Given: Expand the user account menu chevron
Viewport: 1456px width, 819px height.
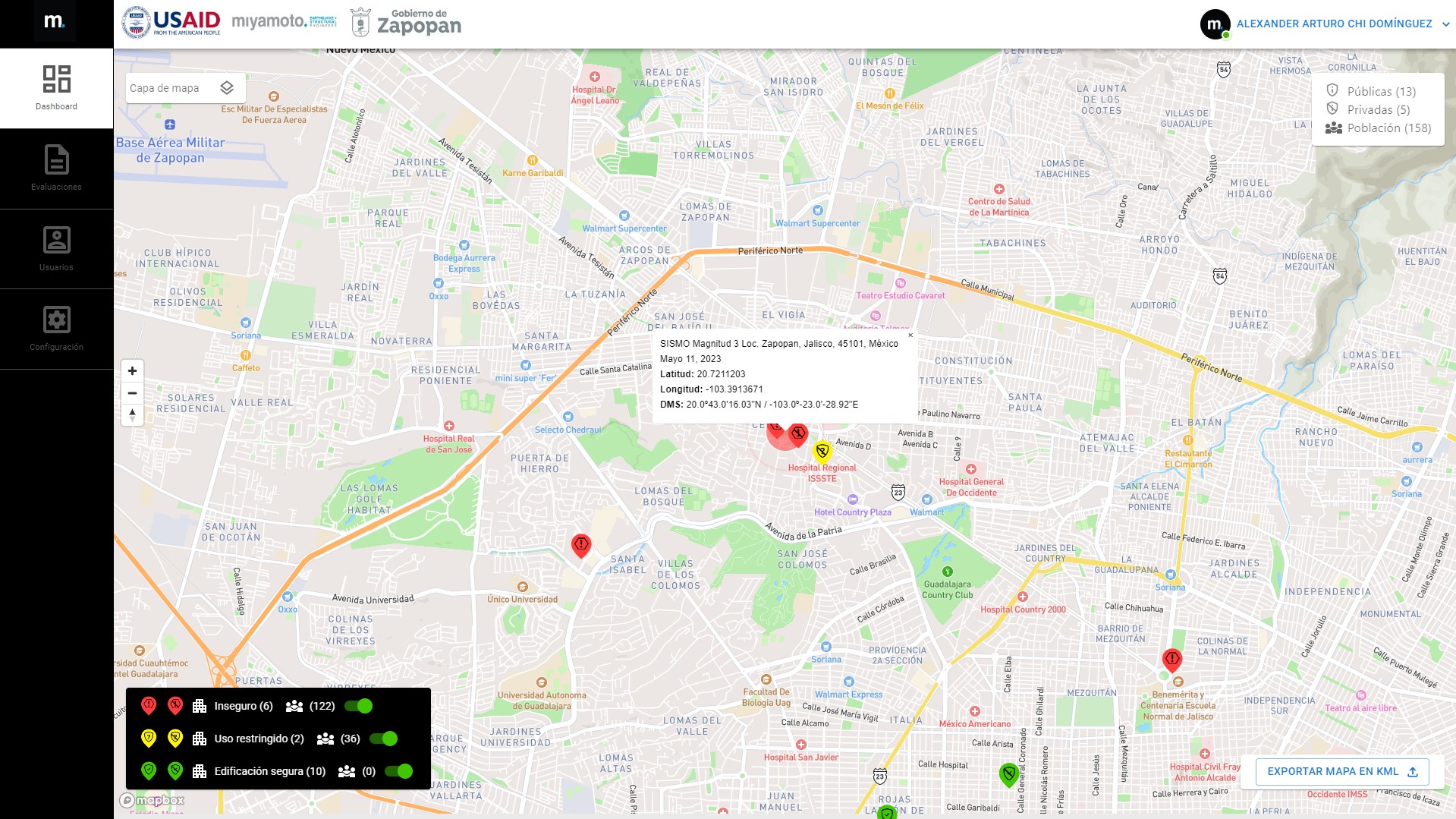Looking at the screenshot, I should 1445,24.
